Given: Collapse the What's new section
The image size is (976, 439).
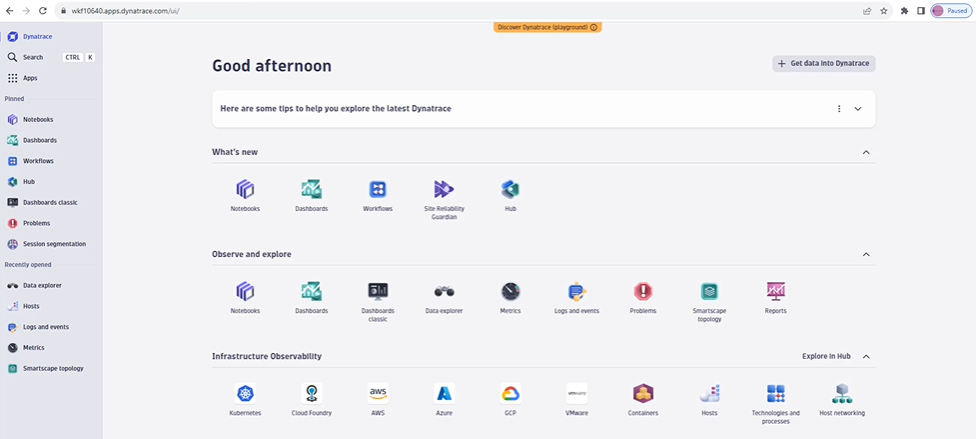Looking at the screenshot, I should (x=866, y=153).
